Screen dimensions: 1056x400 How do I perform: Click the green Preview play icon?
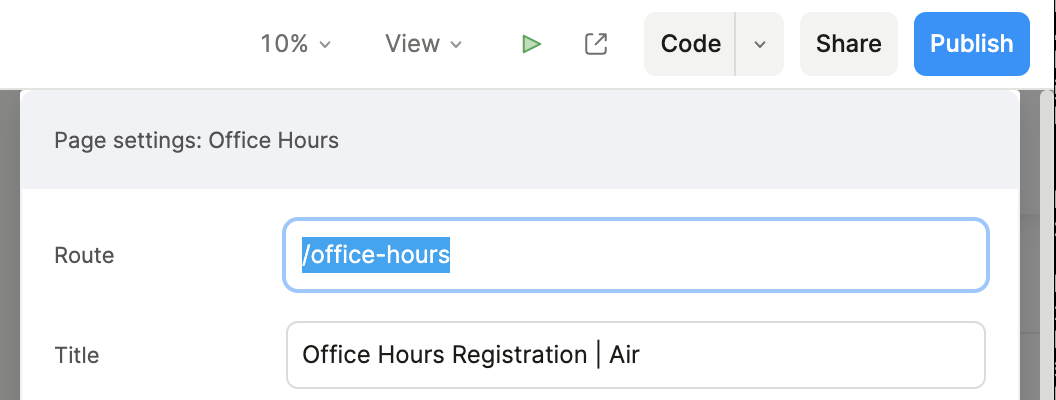click(x=532, y=44)
